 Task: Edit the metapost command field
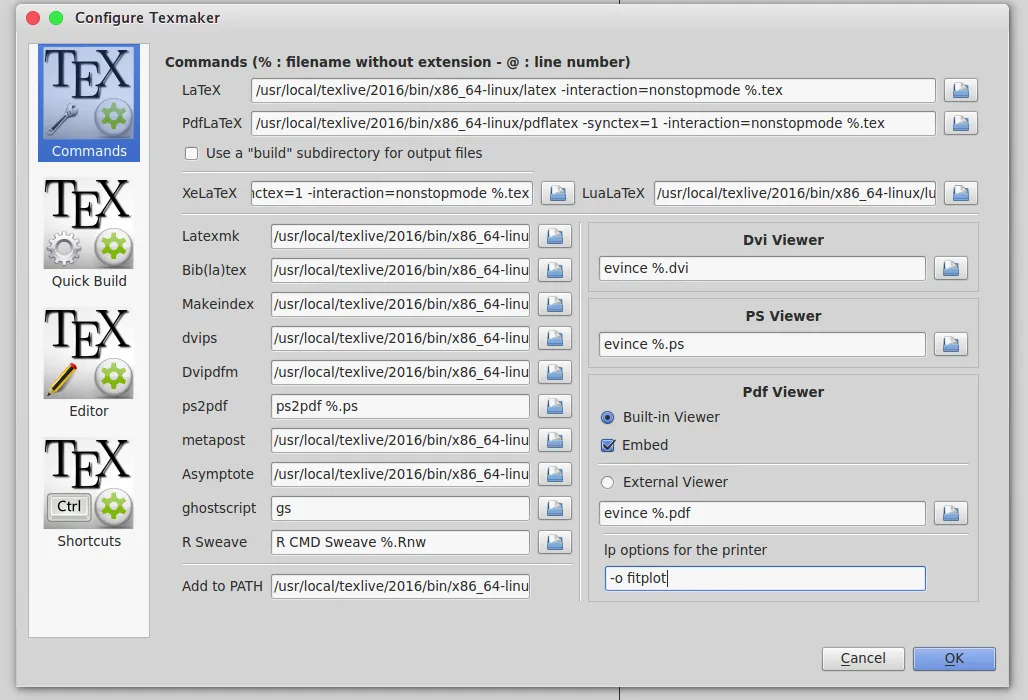[x=401, y=440]
